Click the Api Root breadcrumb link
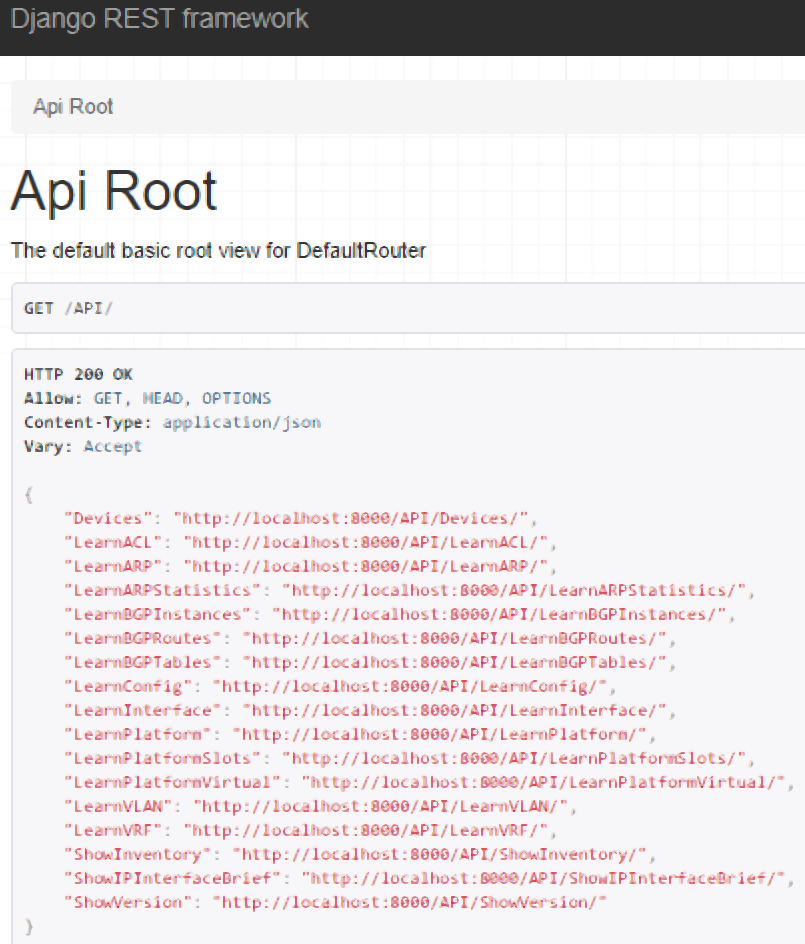The width and height of the screenshot is (805, 944). (73, 107)
